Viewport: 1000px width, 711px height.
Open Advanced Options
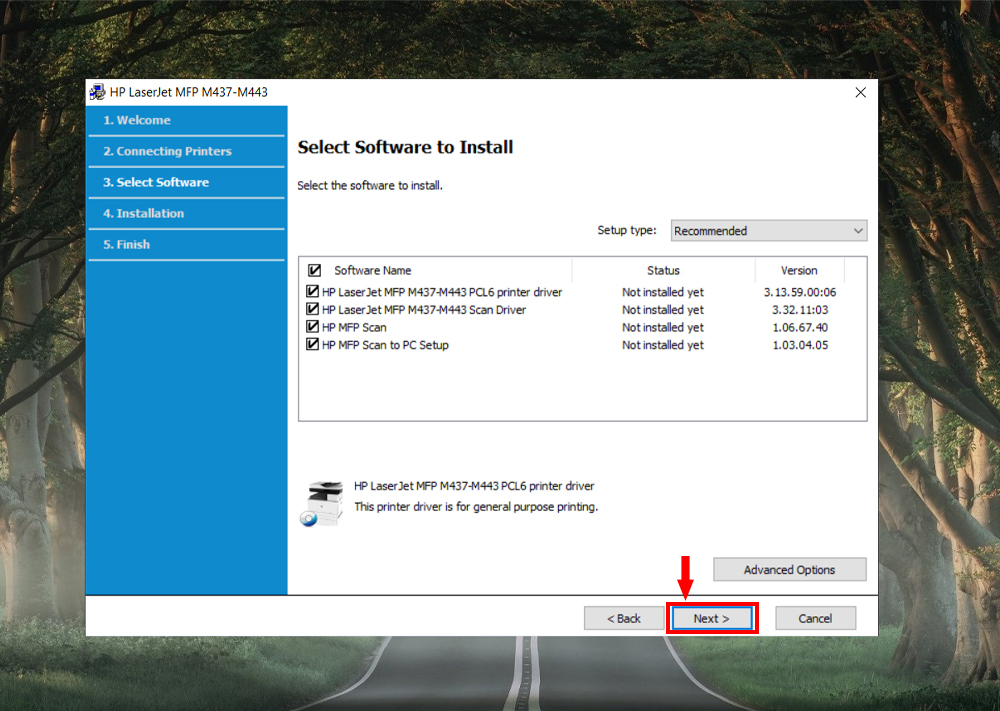click(x=790, y=569)
